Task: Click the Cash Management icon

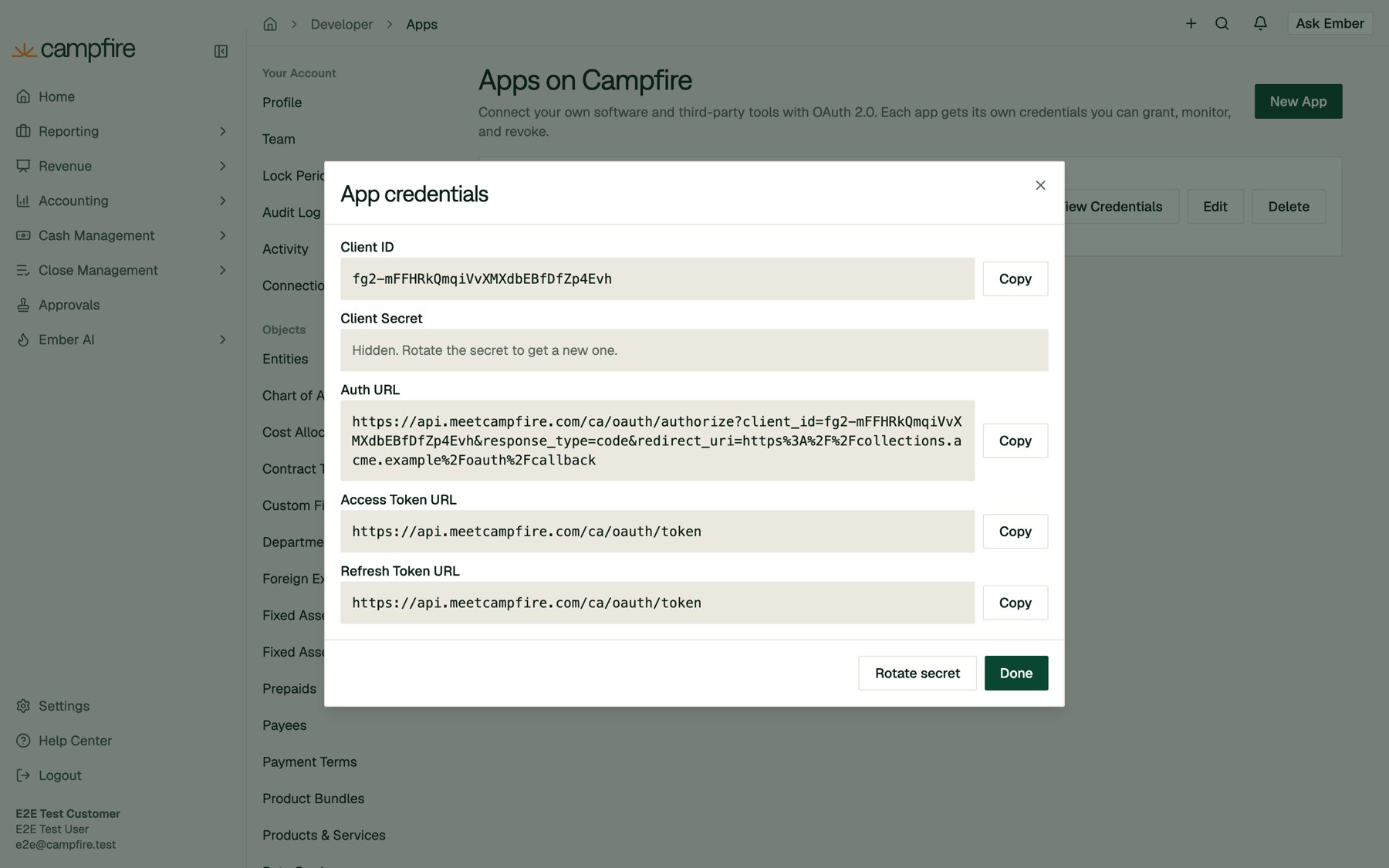Action: click(x=23, y=235)
